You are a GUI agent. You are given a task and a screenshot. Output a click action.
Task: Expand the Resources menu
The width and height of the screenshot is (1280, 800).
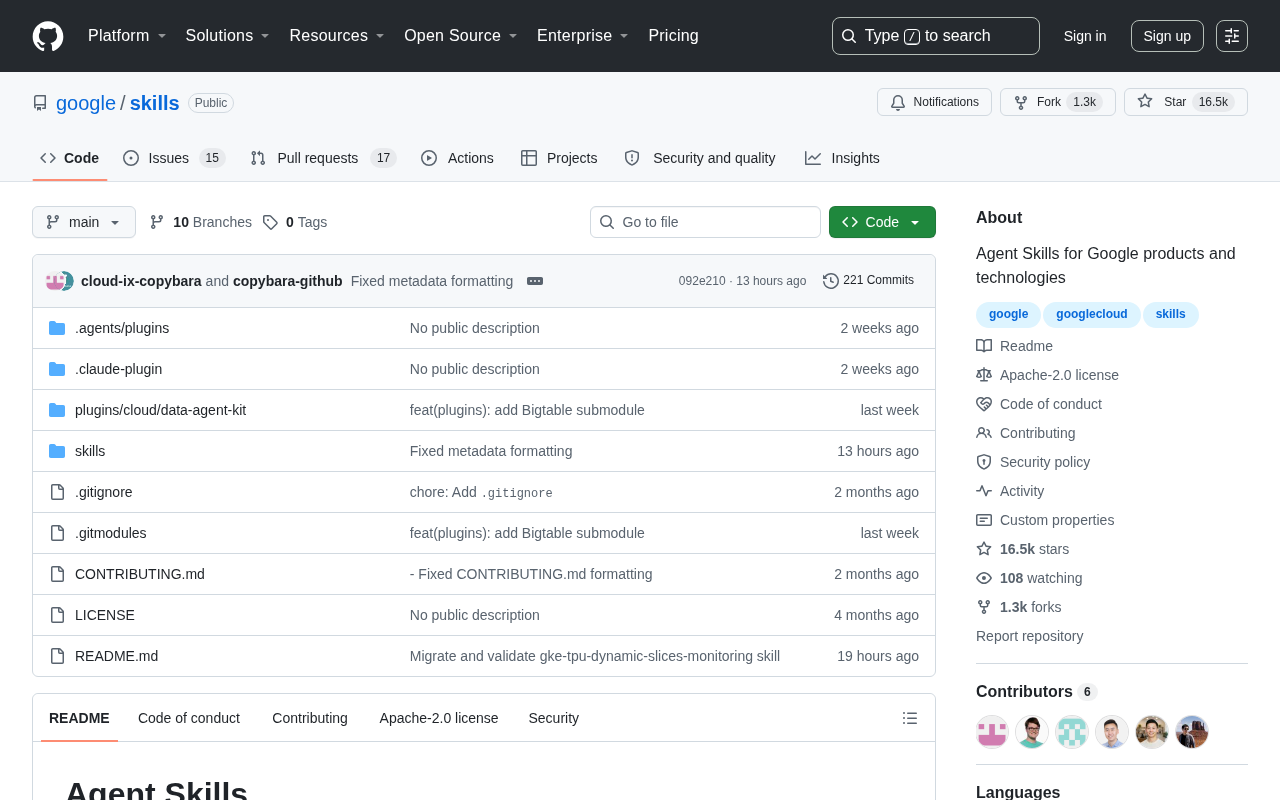point(337,36)
